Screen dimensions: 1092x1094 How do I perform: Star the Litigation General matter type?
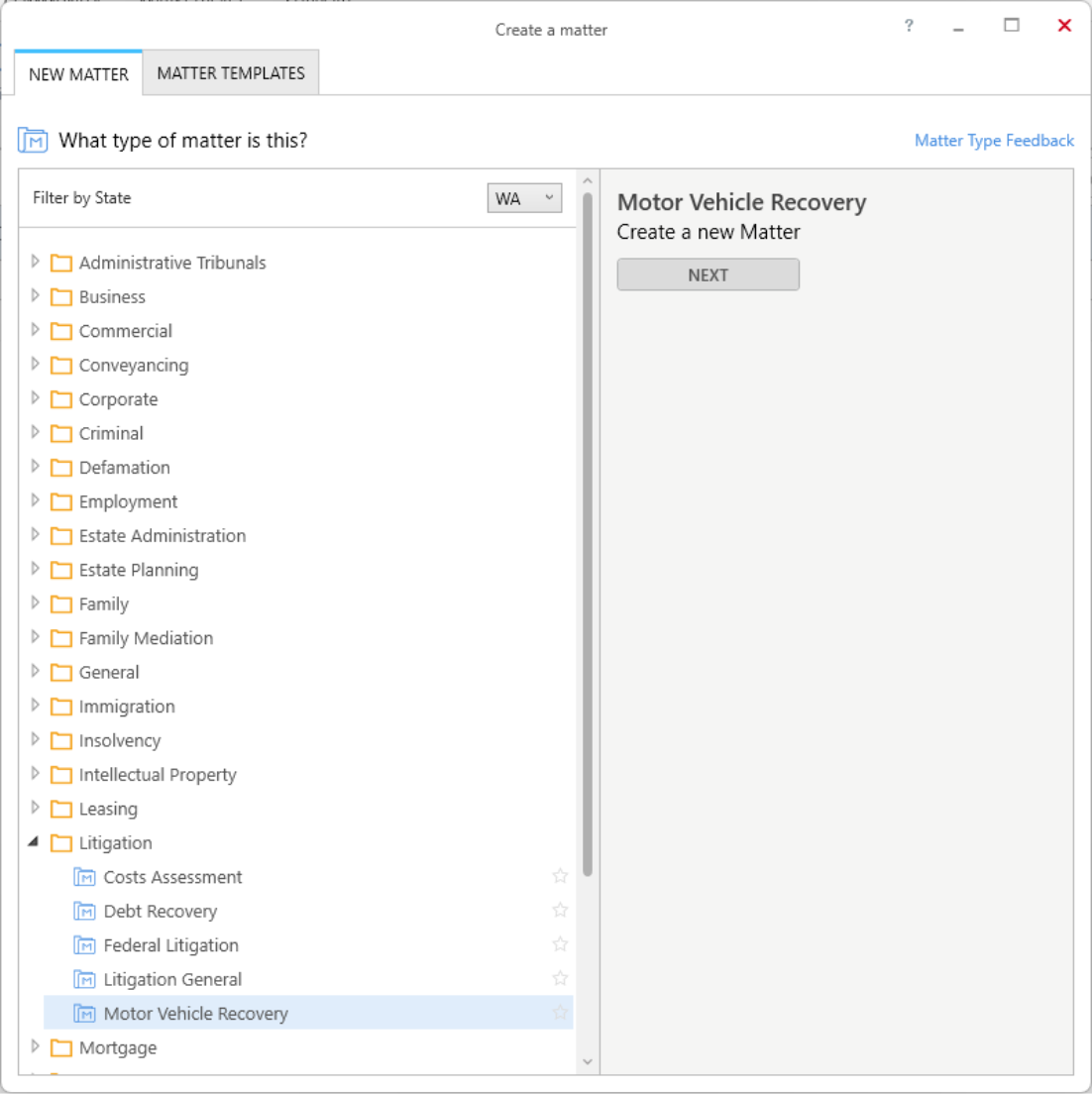pyautogui.click(x=560, y=979)
